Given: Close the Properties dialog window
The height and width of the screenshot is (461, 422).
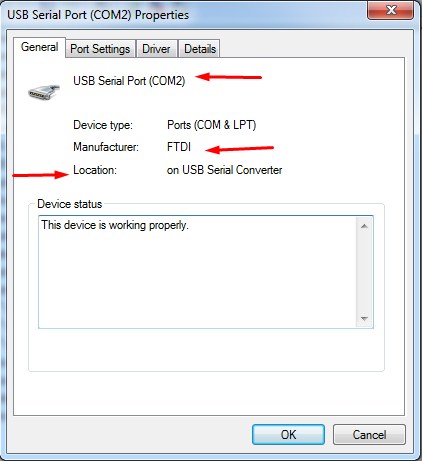Looking at the screenshot, I should 390,10.
